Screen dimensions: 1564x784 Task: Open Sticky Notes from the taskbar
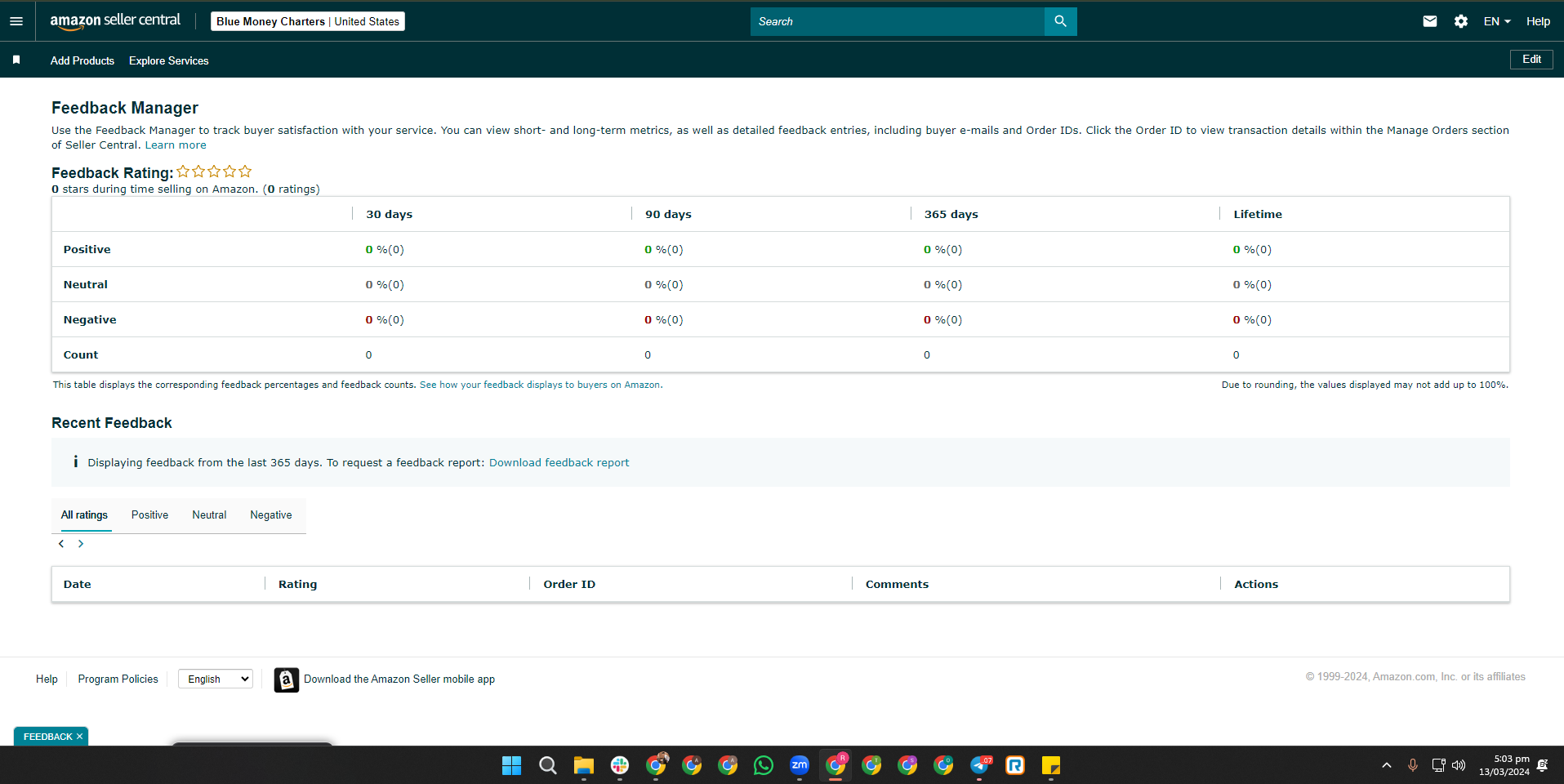(x=1051, y=765)
